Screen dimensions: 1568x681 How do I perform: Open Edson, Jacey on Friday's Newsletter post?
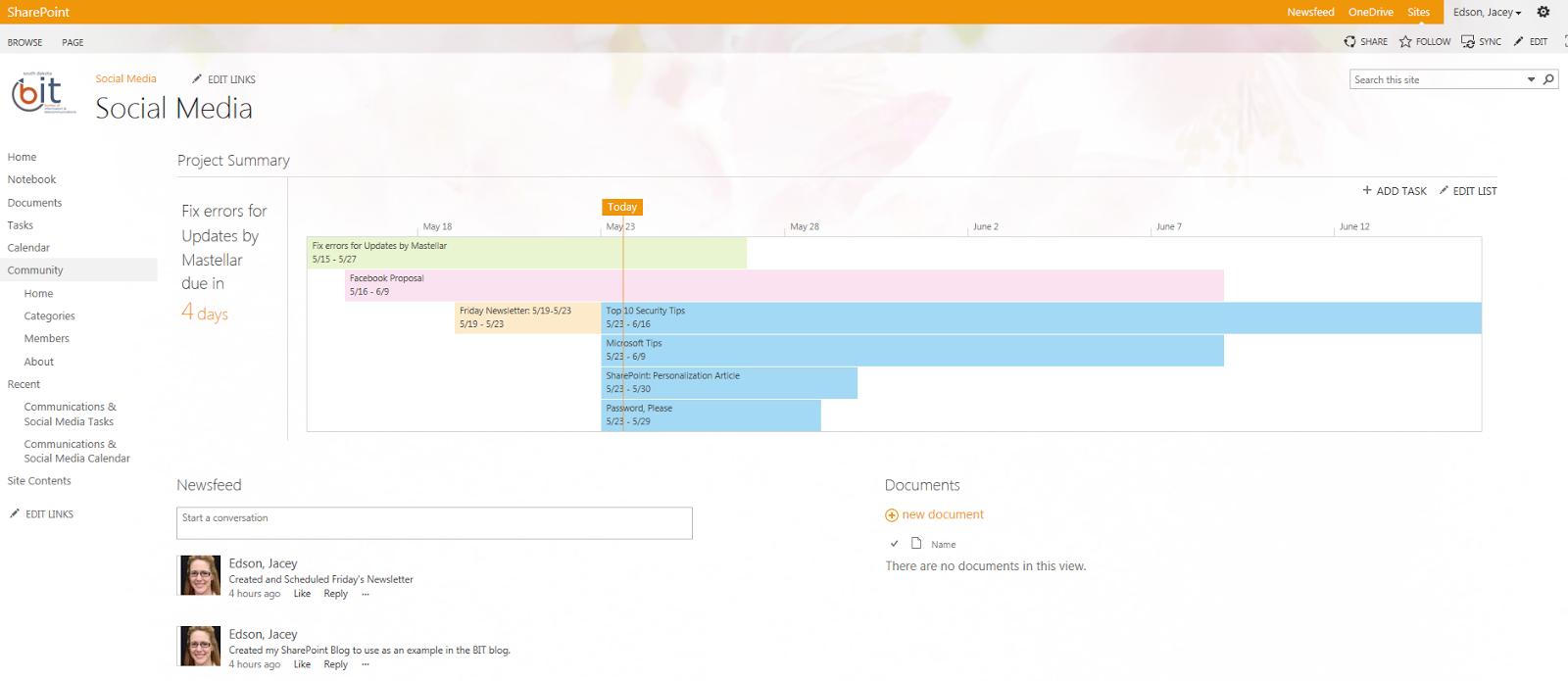[263, 563]
